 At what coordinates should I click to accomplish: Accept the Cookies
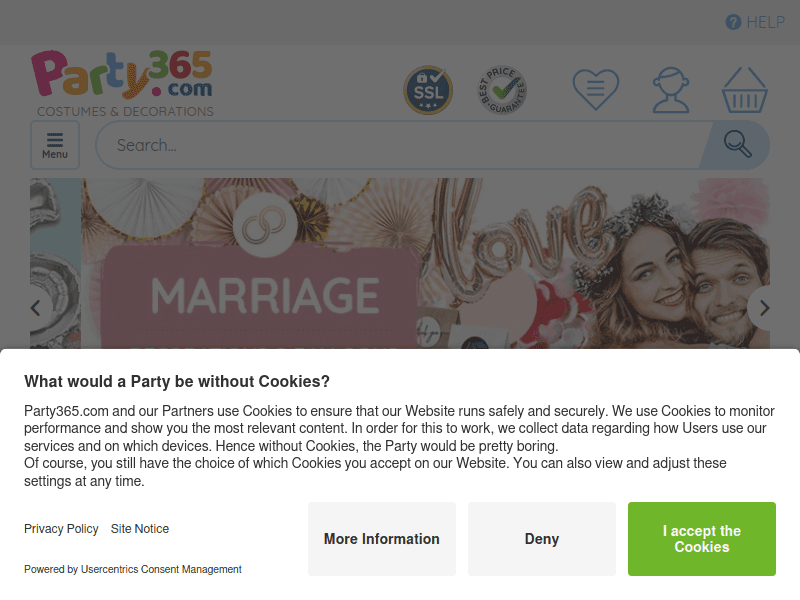[702, 538]
